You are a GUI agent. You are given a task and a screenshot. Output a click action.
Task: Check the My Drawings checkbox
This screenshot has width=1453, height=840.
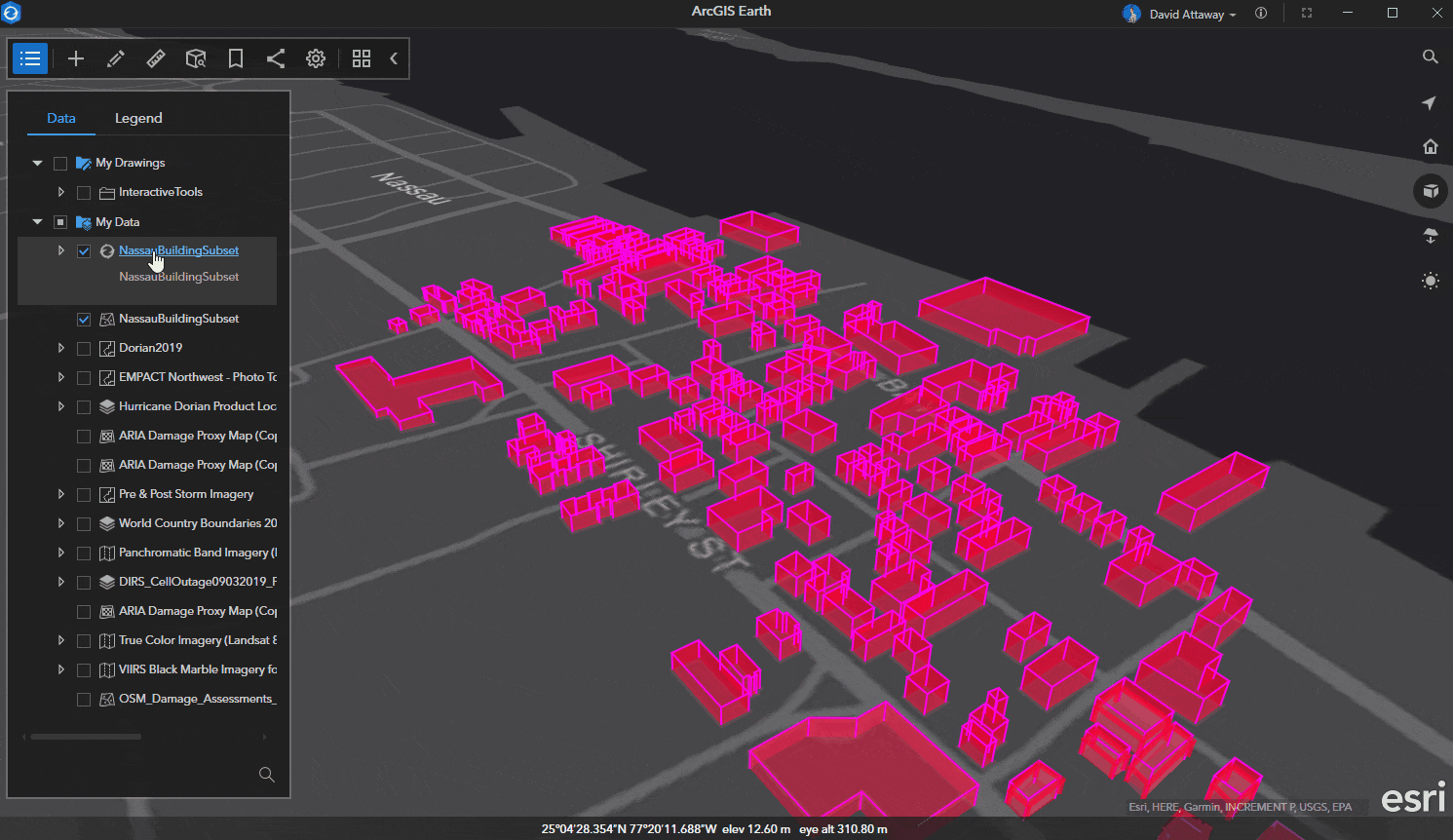pos(60,164)
